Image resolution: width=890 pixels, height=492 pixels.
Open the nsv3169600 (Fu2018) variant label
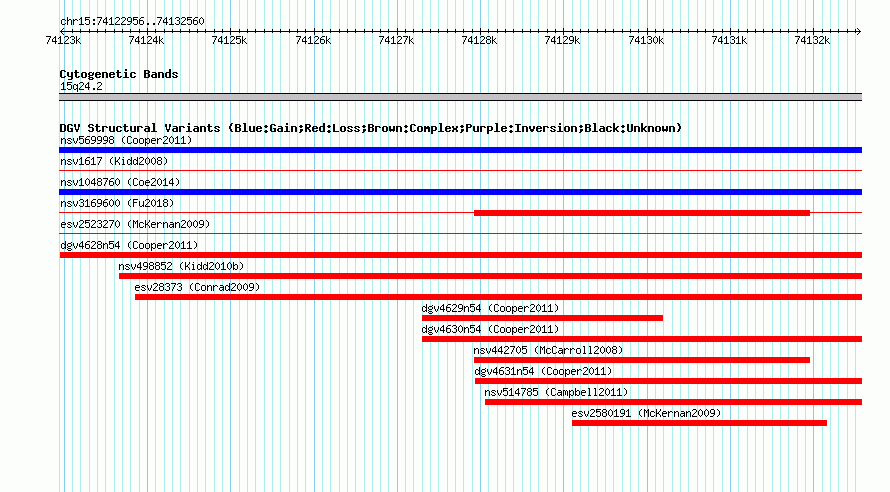point(117,203)
